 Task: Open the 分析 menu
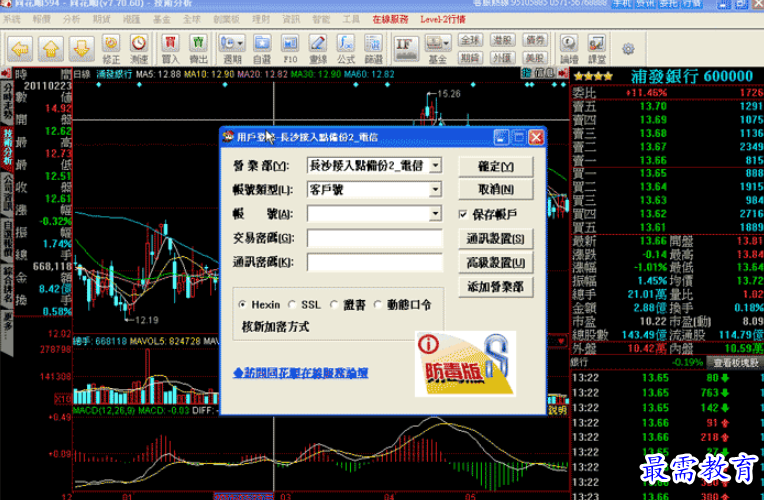71,19
